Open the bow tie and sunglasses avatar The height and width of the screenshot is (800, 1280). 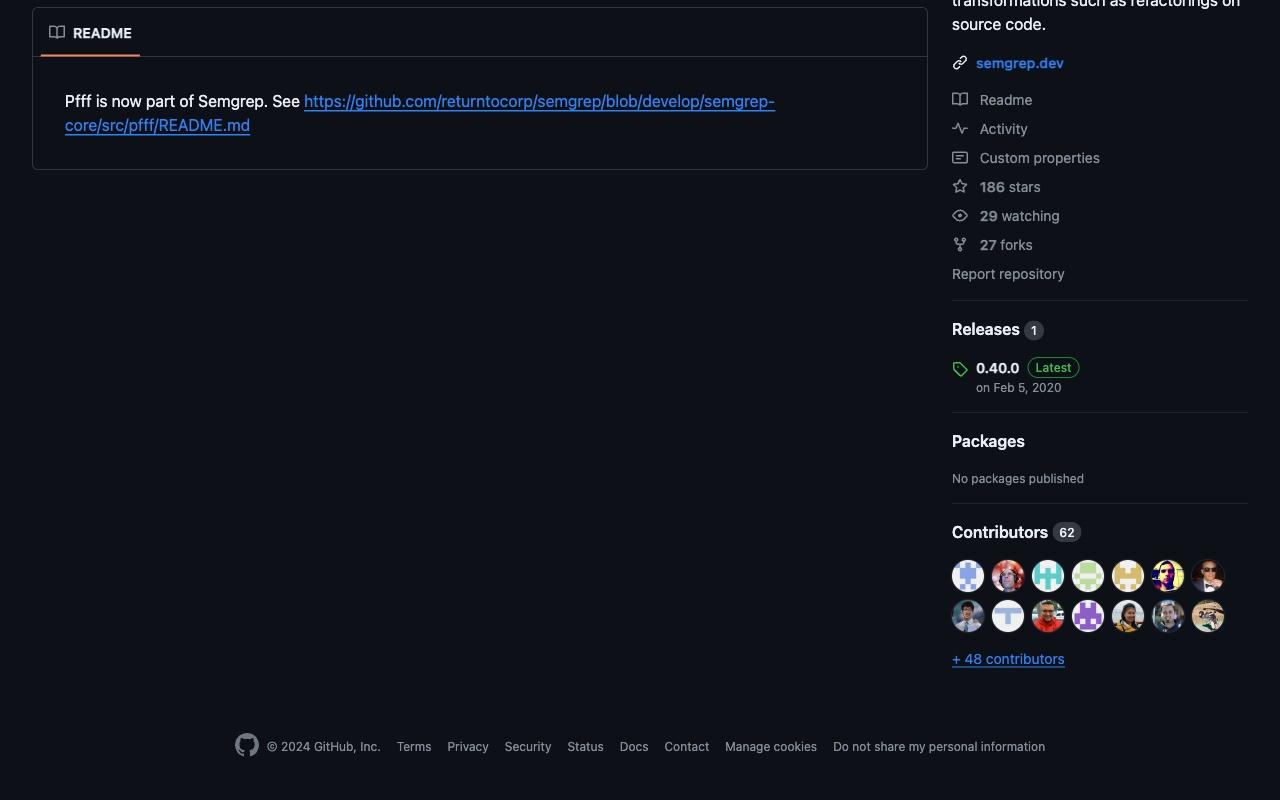pyautogui.click(x=1208, y=576)
